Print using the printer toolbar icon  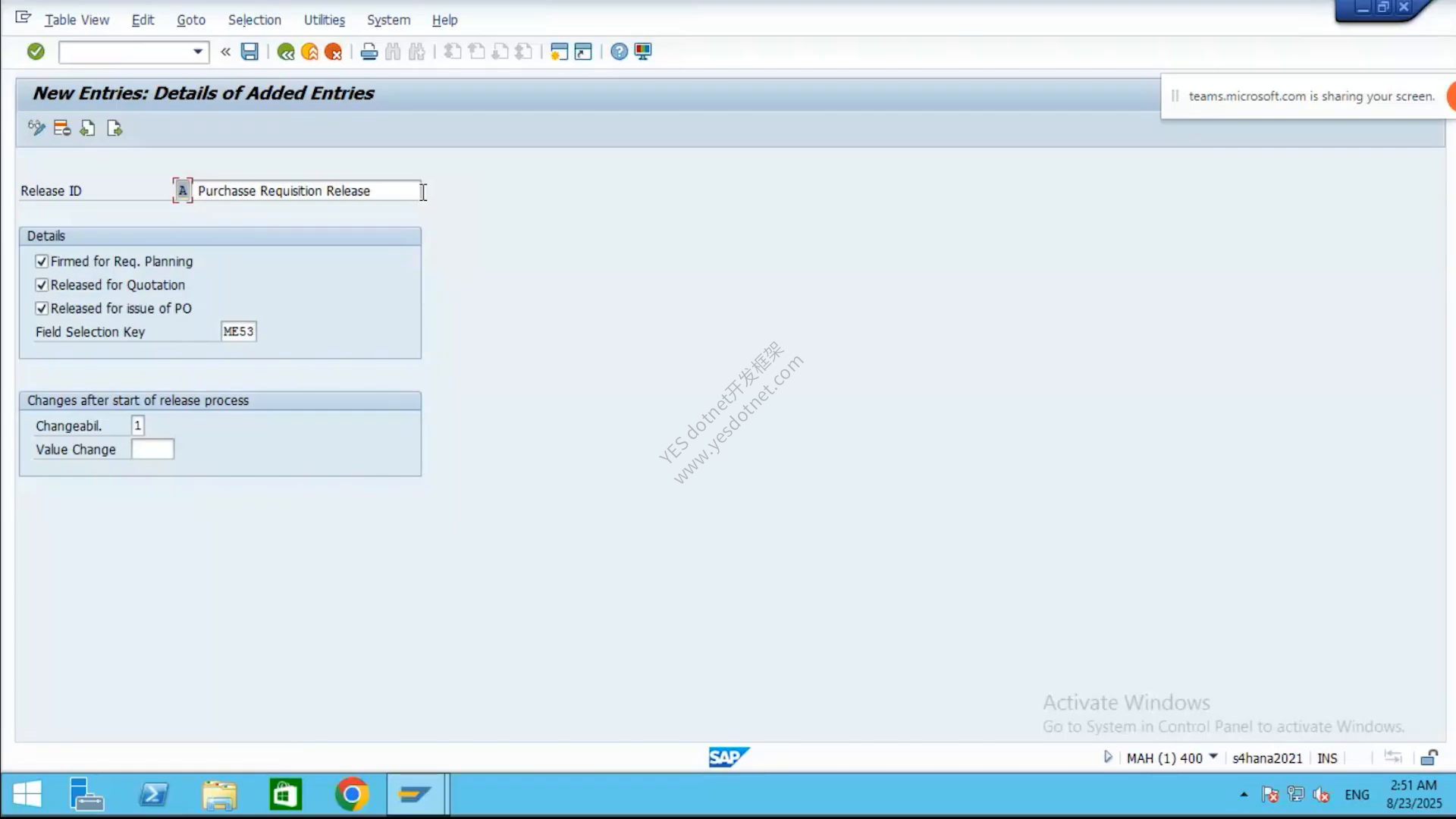pyautogui.click(x=369, y=52)
